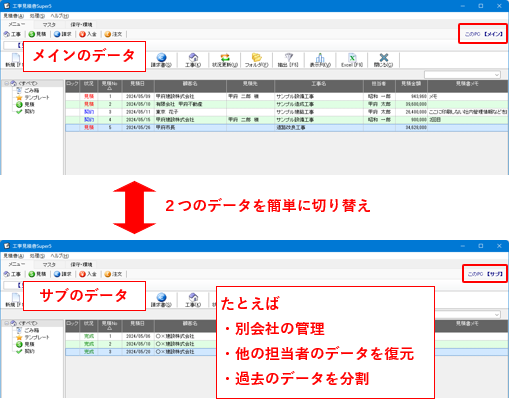Open the 保存・環境 tab in サブ window

point(81,265)
